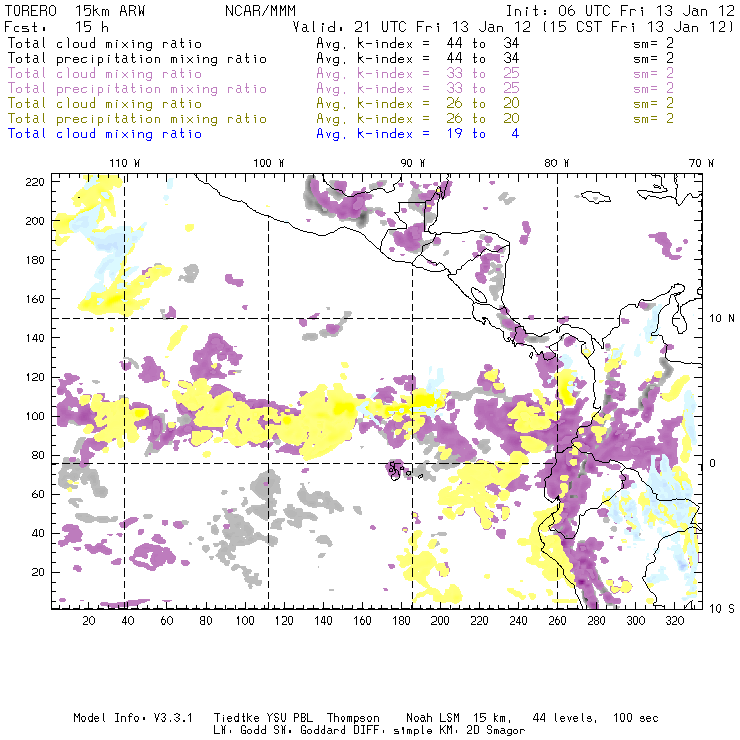
Task: Select the black "Total precipitation mixing ratio" legend line
Action: click(x=137, y=59)
